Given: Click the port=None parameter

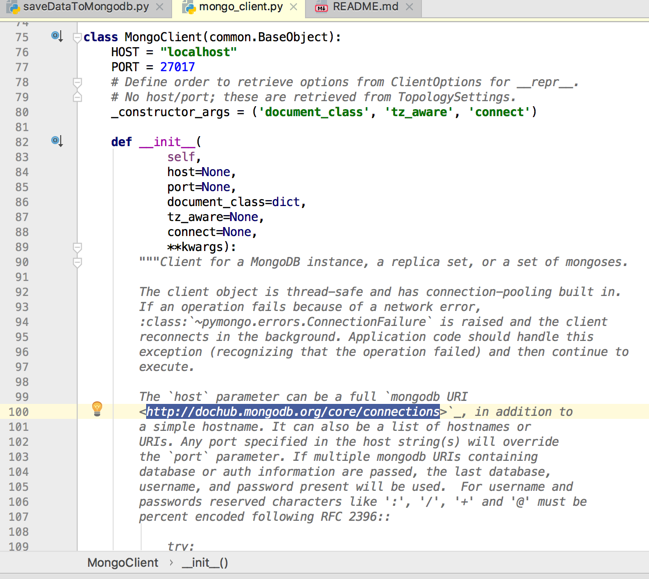Looking at the screenshot, I should pyautogui.click(x=198, y=187).
